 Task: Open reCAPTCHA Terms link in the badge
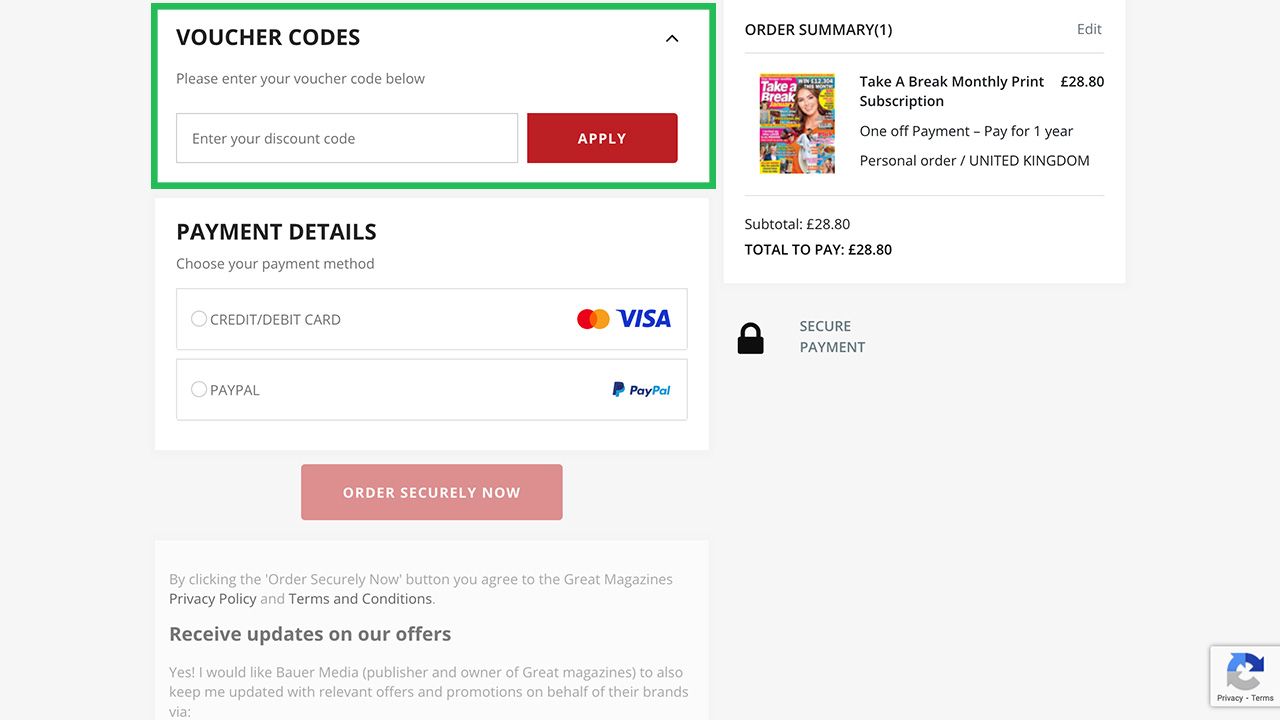(x=1263, y=698)
